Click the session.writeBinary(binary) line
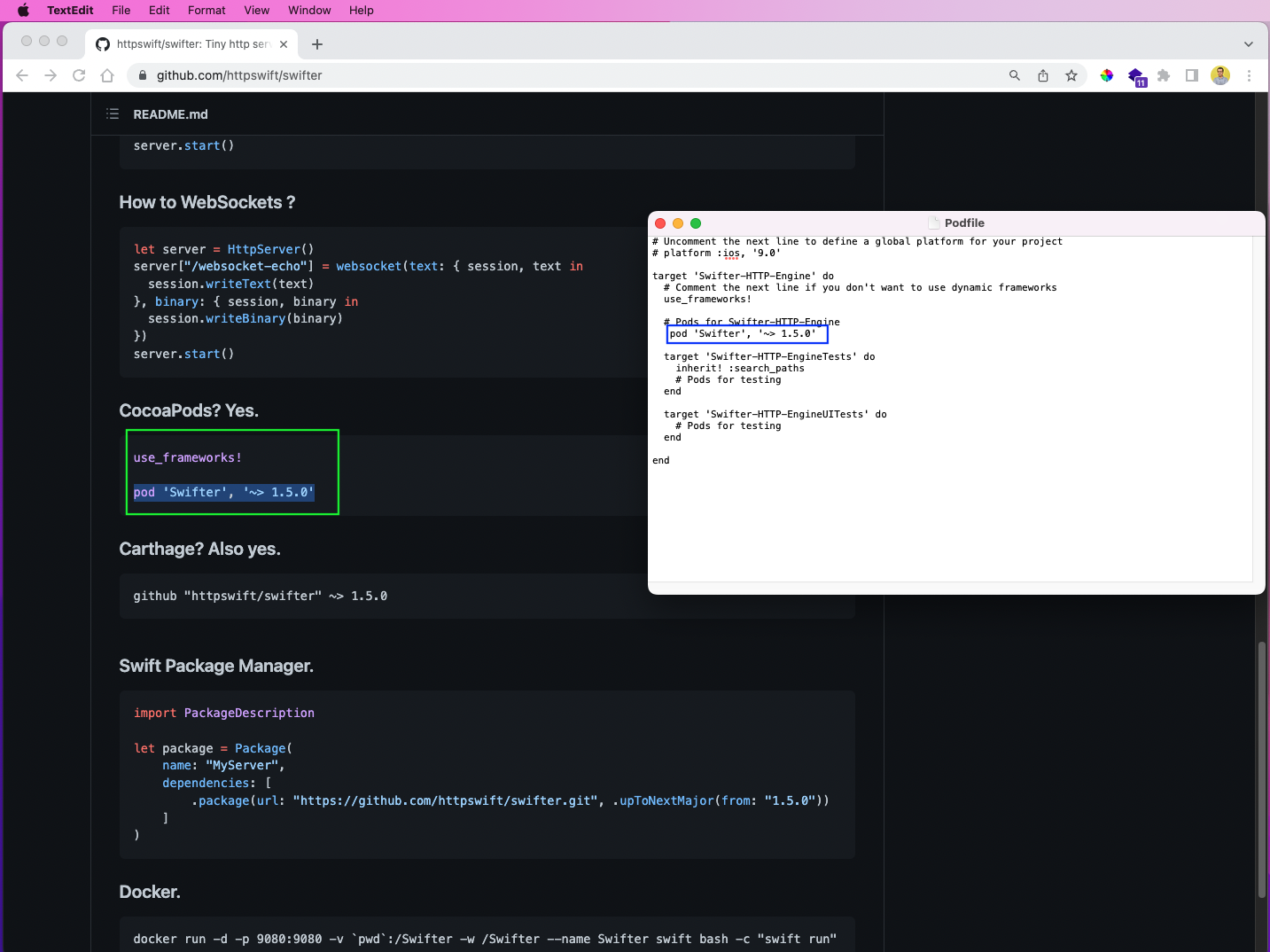The image size is (1270, 952). tap(245, 318)
